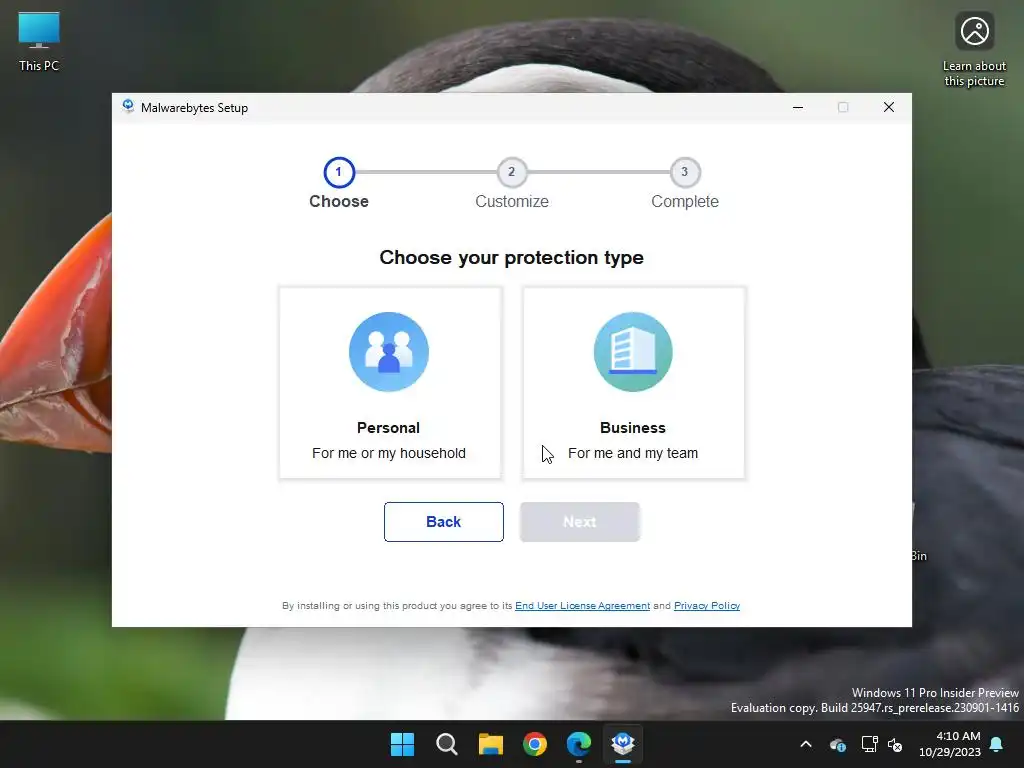
Task: Click the greyed-out Next button
Action: pyautogui.click(x=579, y=522)
